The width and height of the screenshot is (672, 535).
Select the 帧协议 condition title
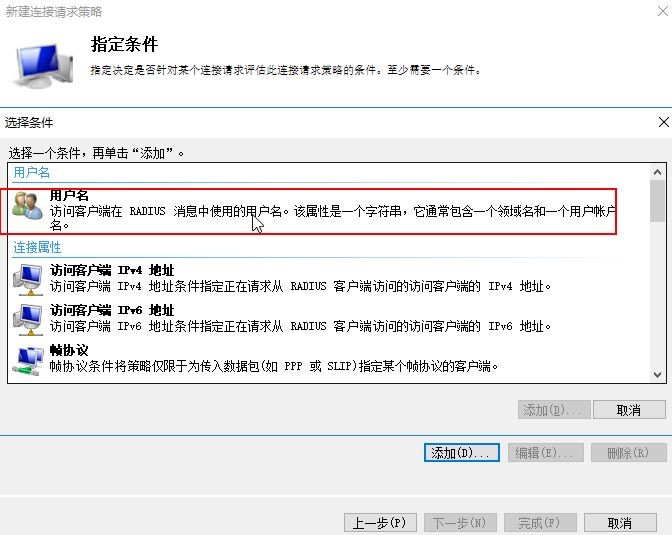(x=69, y=350)
